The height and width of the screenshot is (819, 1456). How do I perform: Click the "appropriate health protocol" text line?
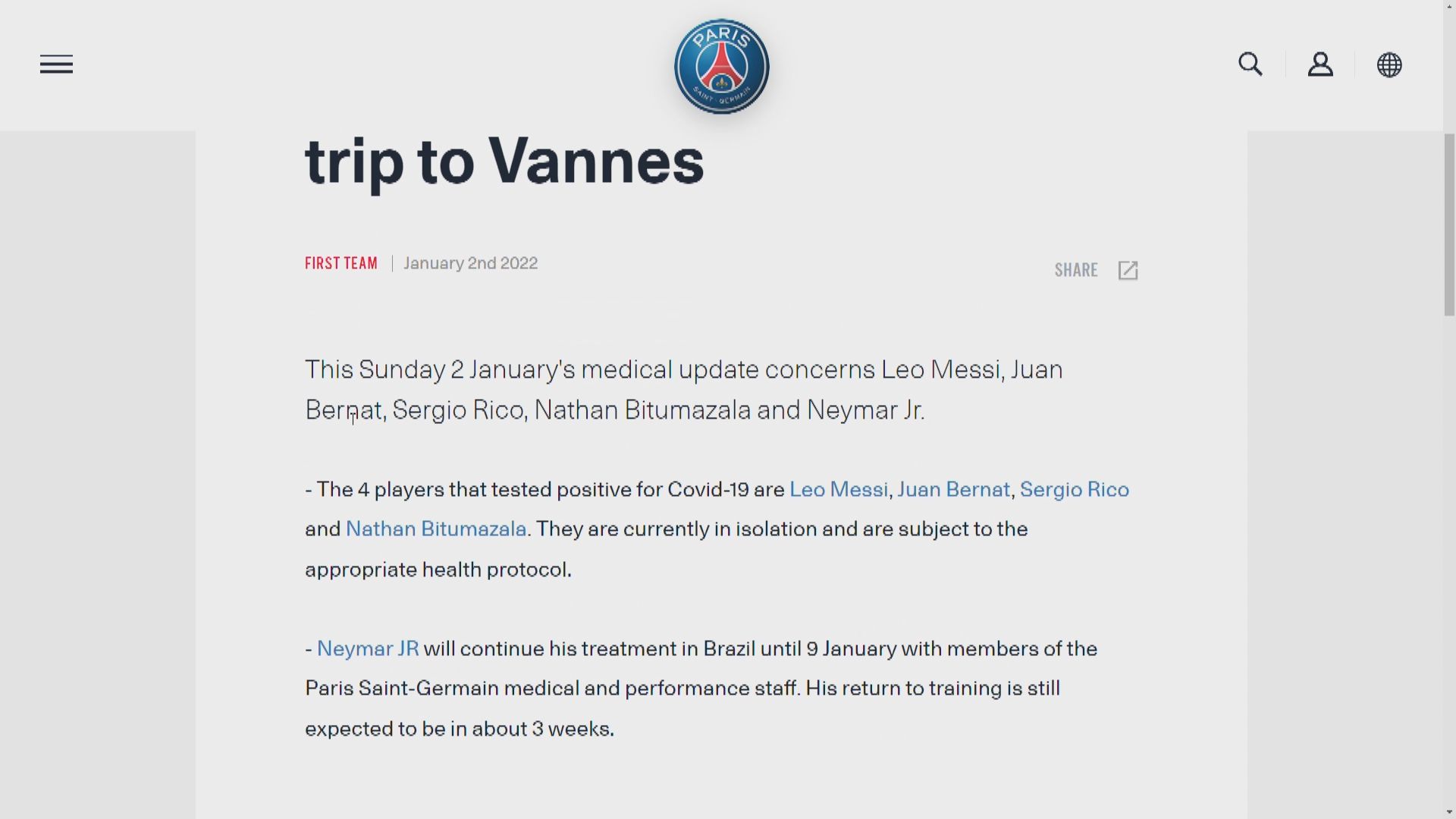[x=438, y=570]
